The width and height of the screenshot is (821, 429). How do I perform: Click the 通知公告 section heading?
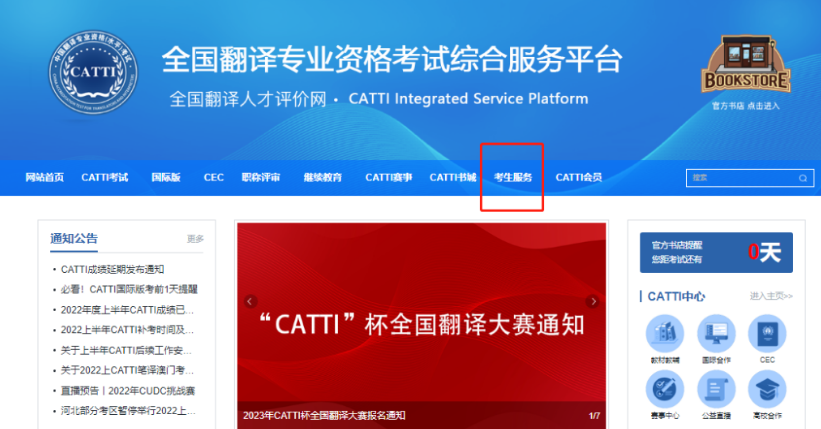click(x=74, y=238)
